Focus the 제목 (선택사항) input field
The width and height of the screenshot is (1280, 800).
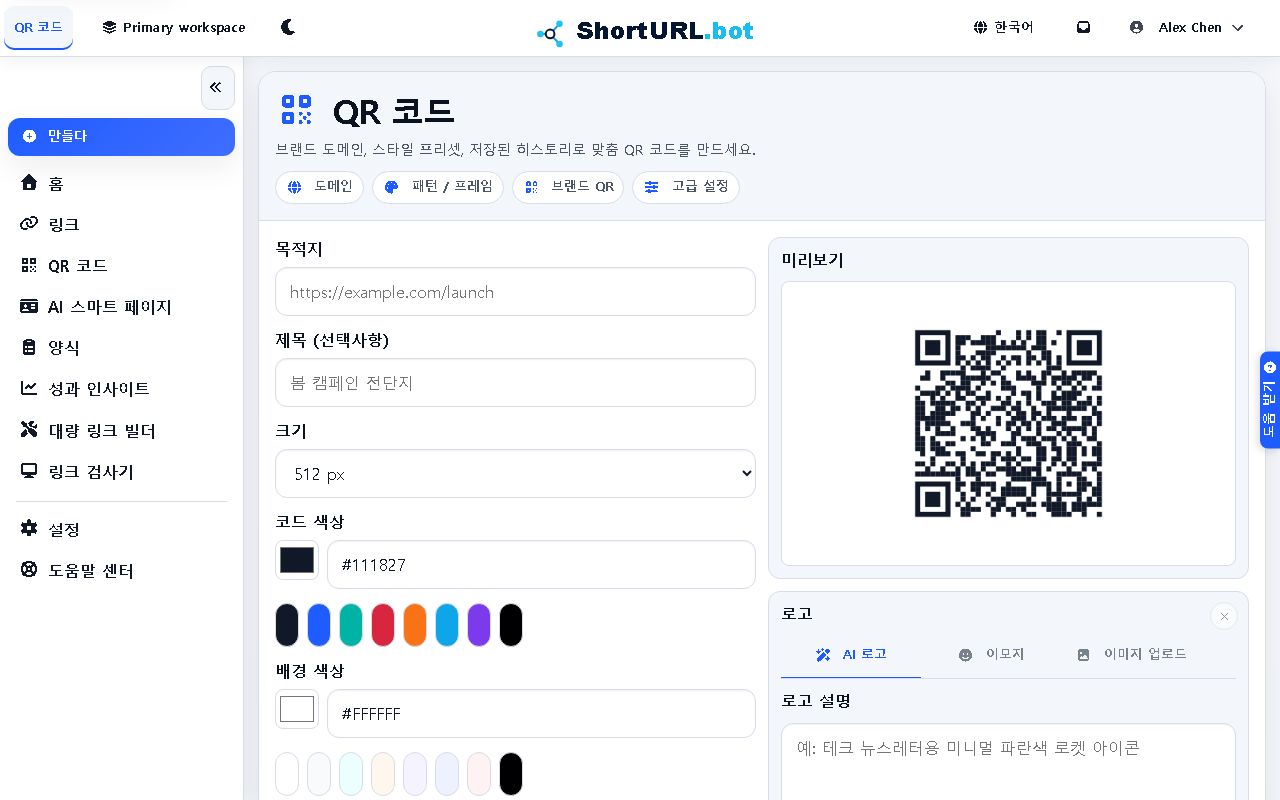click(515, 383)
